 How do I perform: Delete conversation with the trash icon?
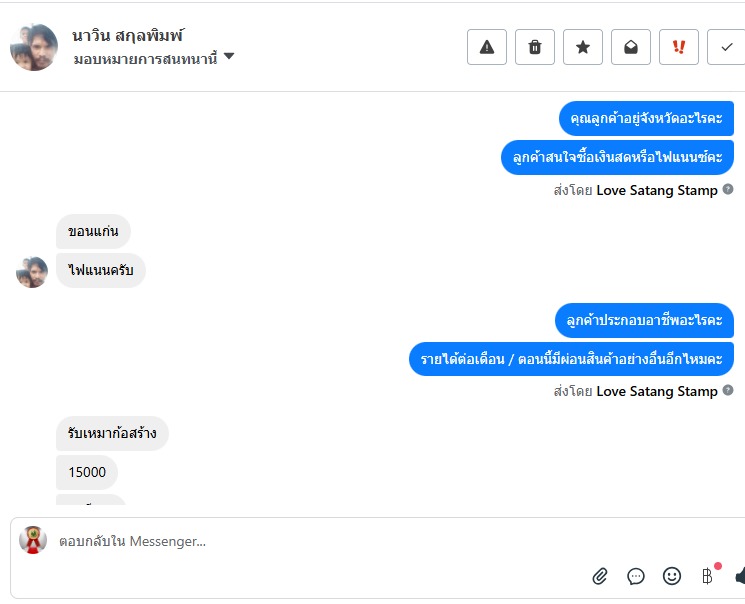coord(535,47)
